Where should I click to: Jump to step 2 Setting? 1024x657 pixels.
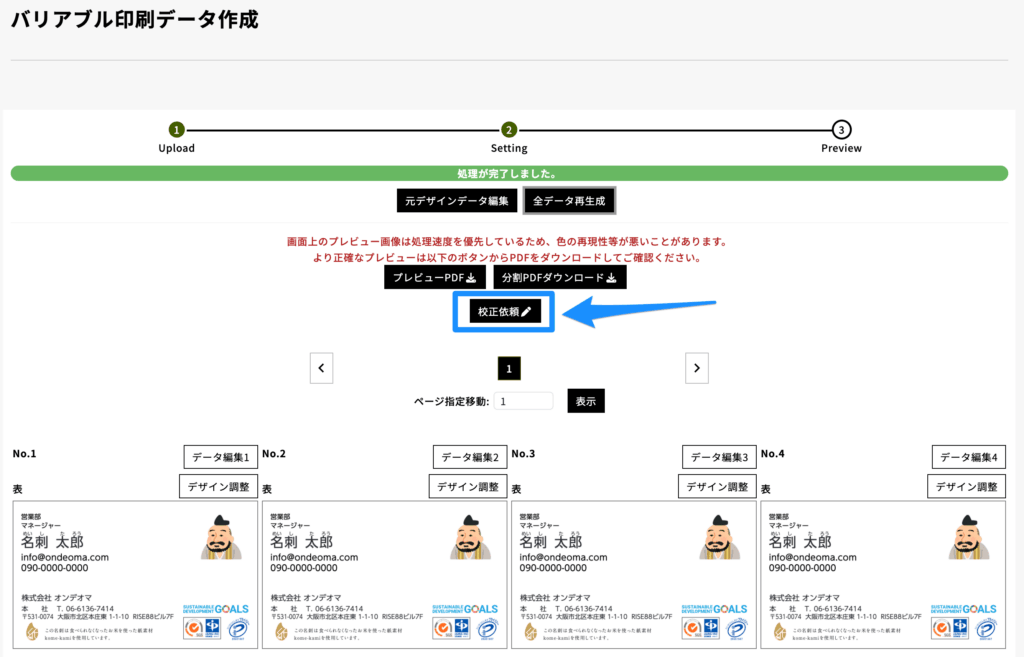509,130
